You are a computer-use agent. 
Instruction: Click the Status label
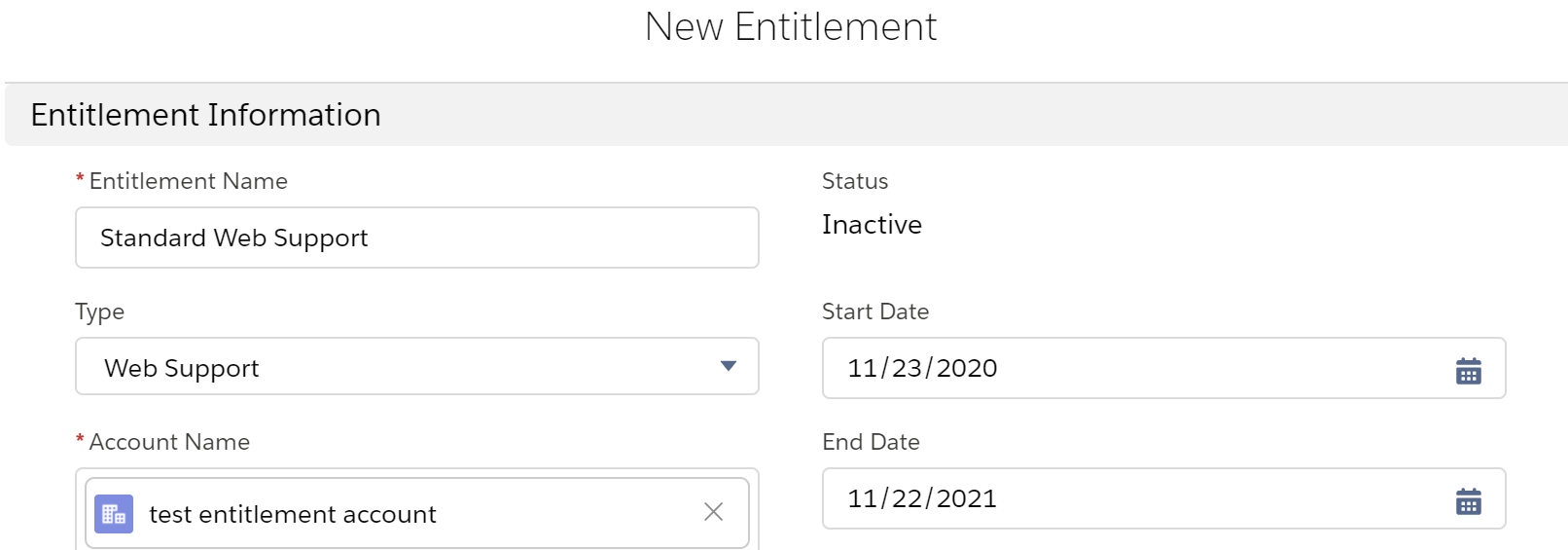click(855, 181)
